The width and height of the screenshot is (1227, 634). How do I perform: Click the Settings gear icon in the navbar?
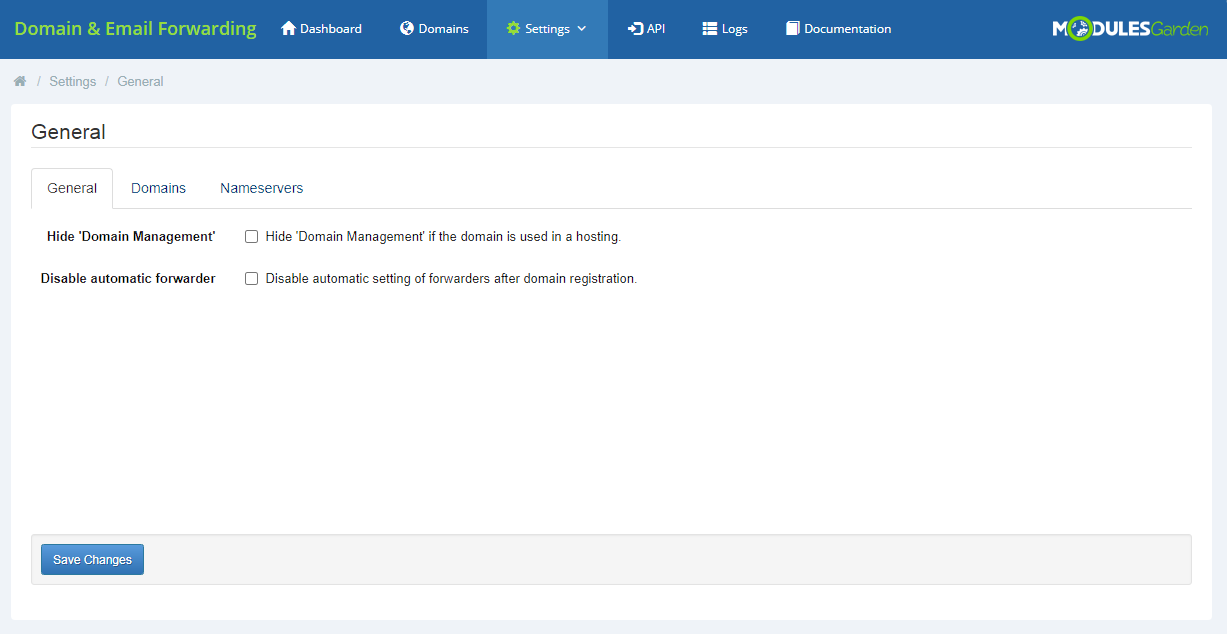click(514, 28)
